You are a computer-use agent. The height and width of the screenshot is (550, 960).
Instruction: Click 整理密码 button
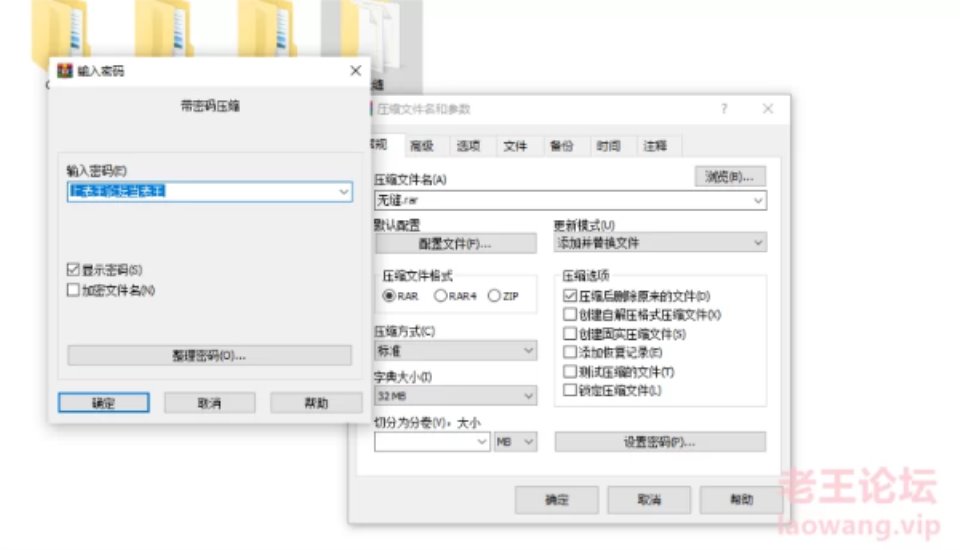point(209,355)
